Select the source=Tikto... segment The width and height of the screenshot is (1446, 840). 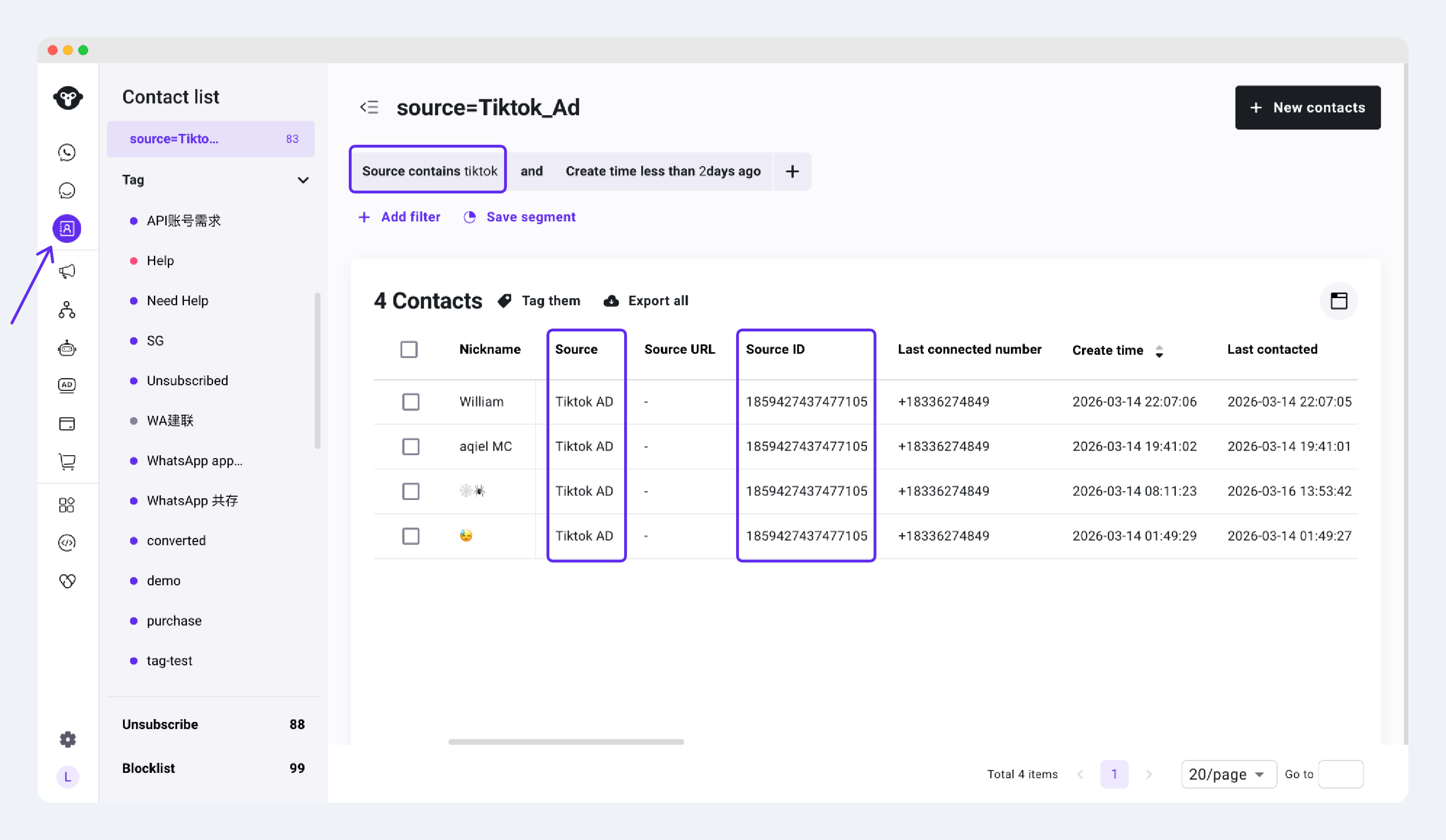coord(211,139)
